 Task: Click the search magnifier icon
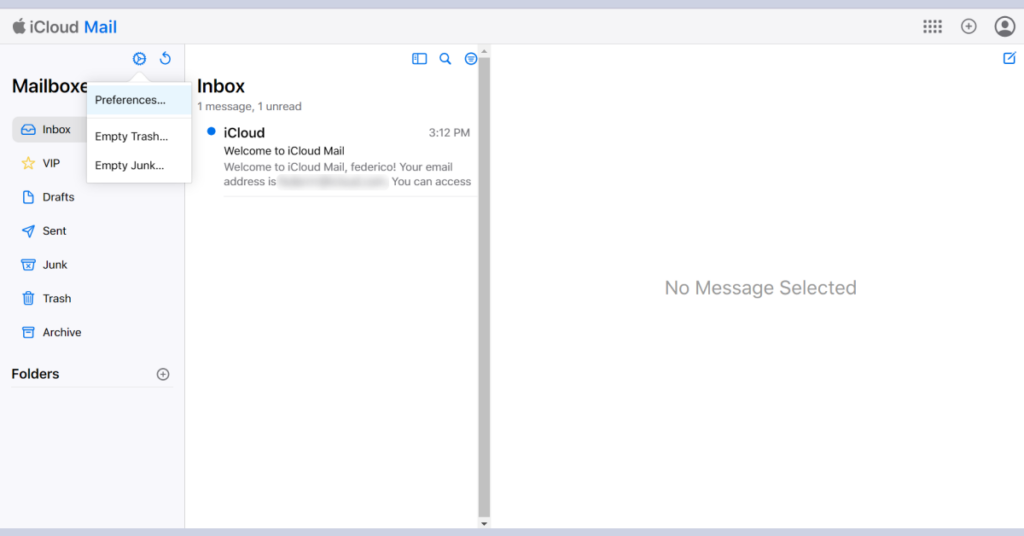445,59
